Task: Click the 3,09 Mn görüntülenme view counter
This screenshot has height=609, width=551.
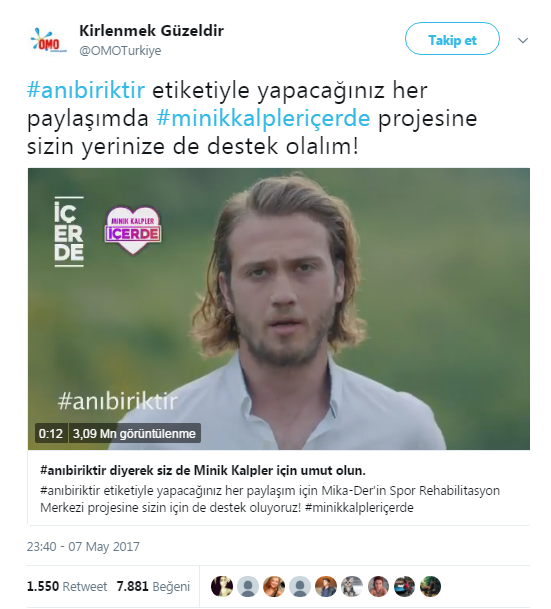Action: 134,433
